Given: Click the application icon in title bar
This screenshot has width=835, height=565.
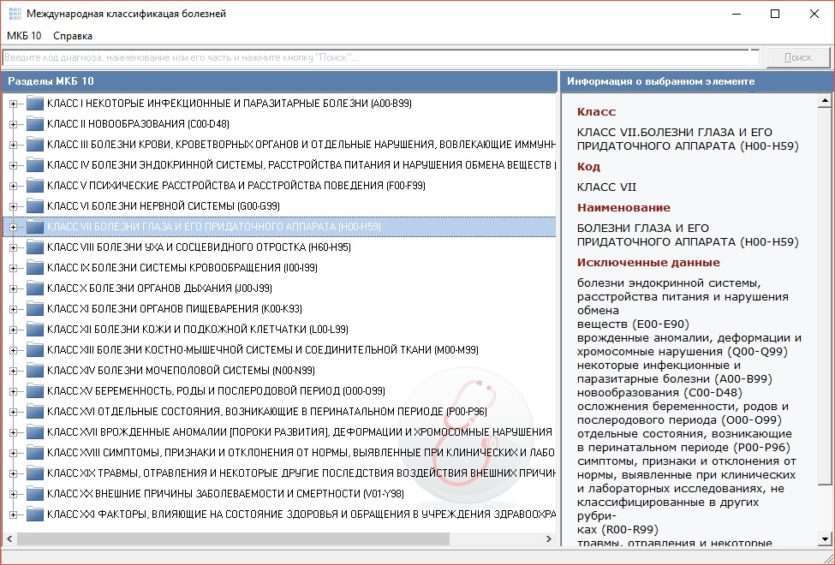Looking at the screenshot, I should click(x=15, y=14).
